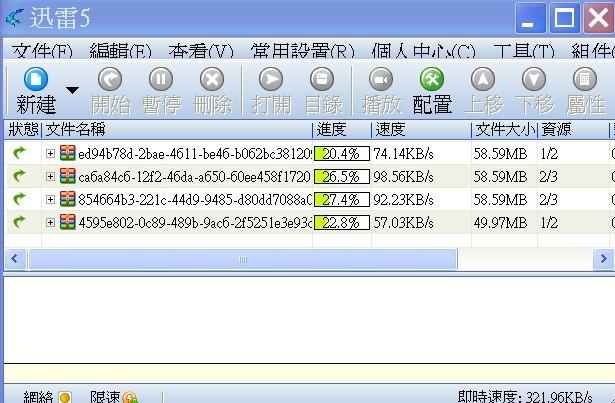615x403 pixels.
Task: Click the downloading status arrow of 4595e802 row
Action: [19, 222]
